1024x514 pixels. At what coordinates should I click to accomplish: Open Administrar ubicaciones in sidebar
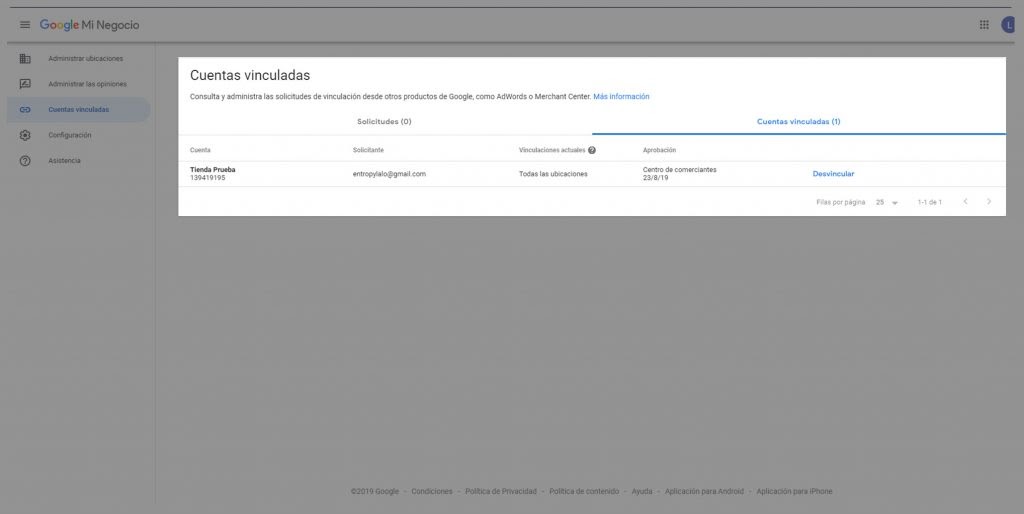coord(86,59)
